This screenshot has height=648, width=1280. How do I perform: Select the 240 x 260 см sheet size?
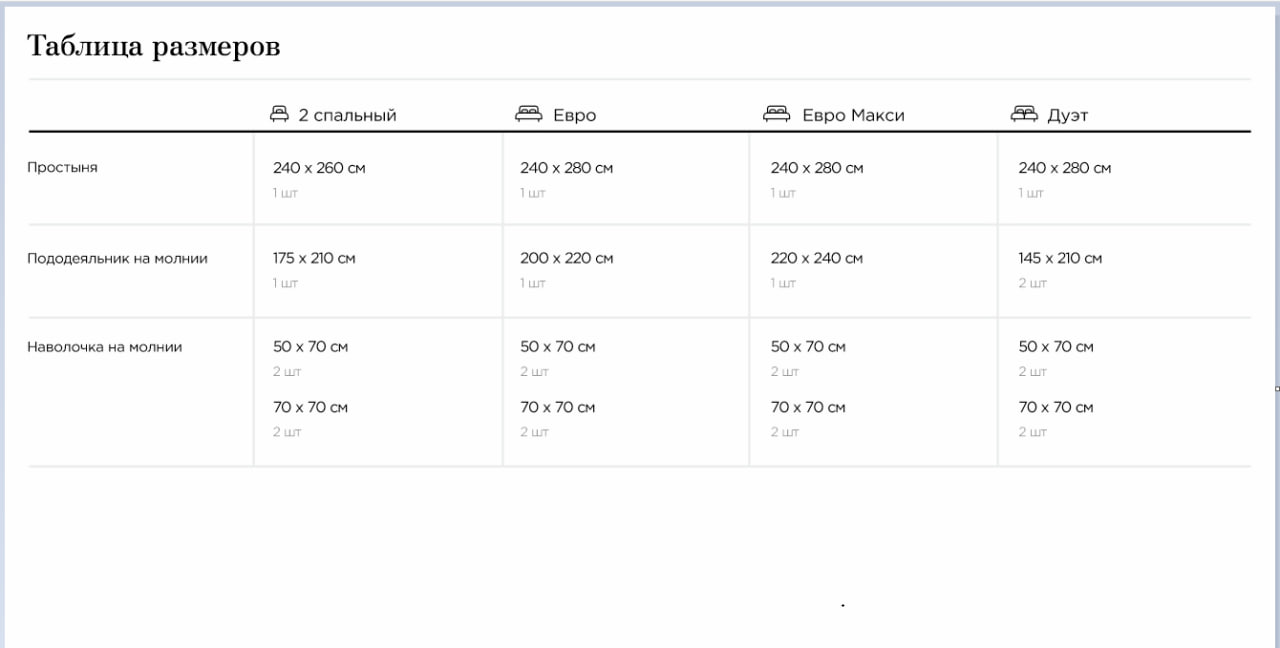pyautogui.click(x=319, y=168)
